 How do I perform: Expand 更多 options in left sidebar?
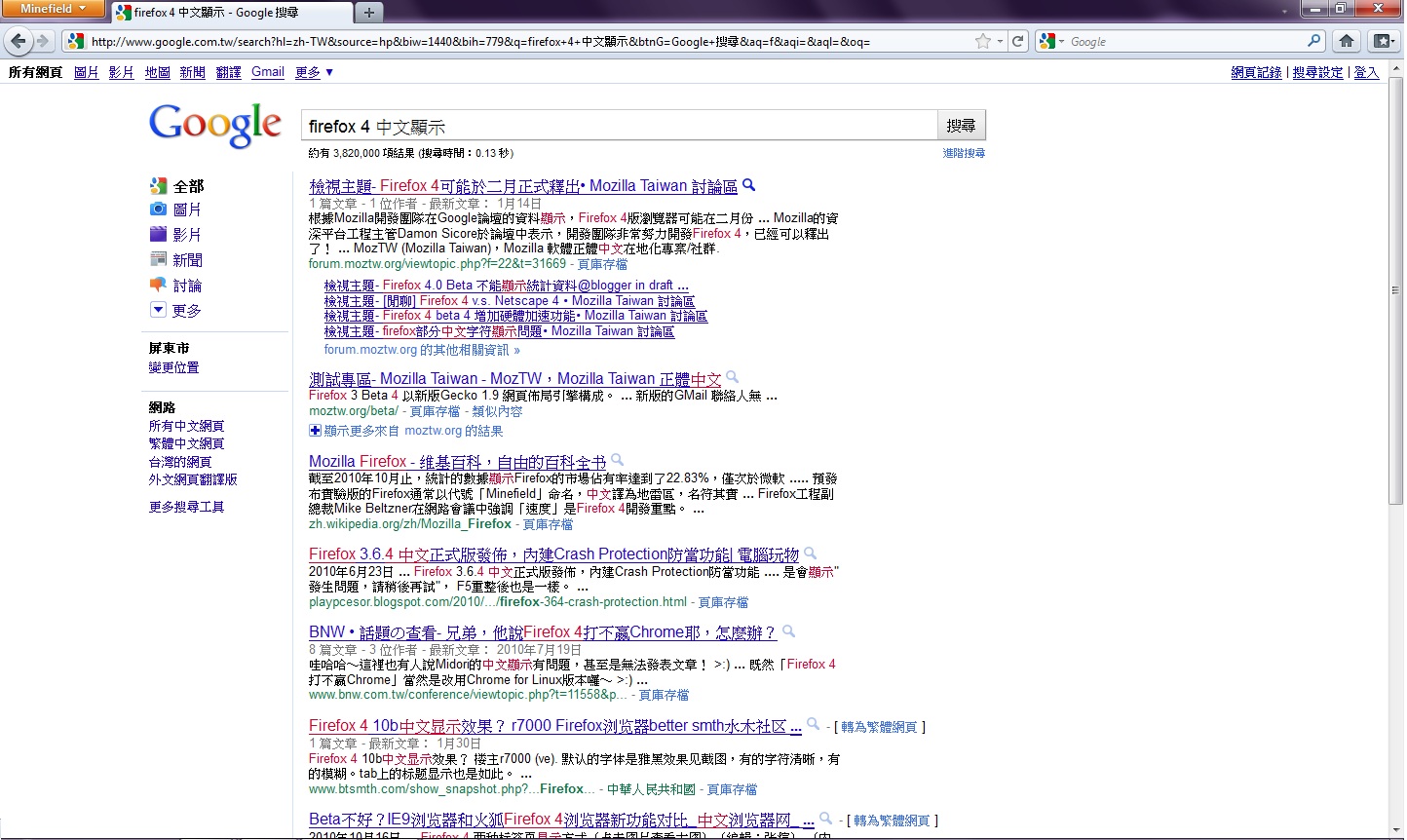185,311
